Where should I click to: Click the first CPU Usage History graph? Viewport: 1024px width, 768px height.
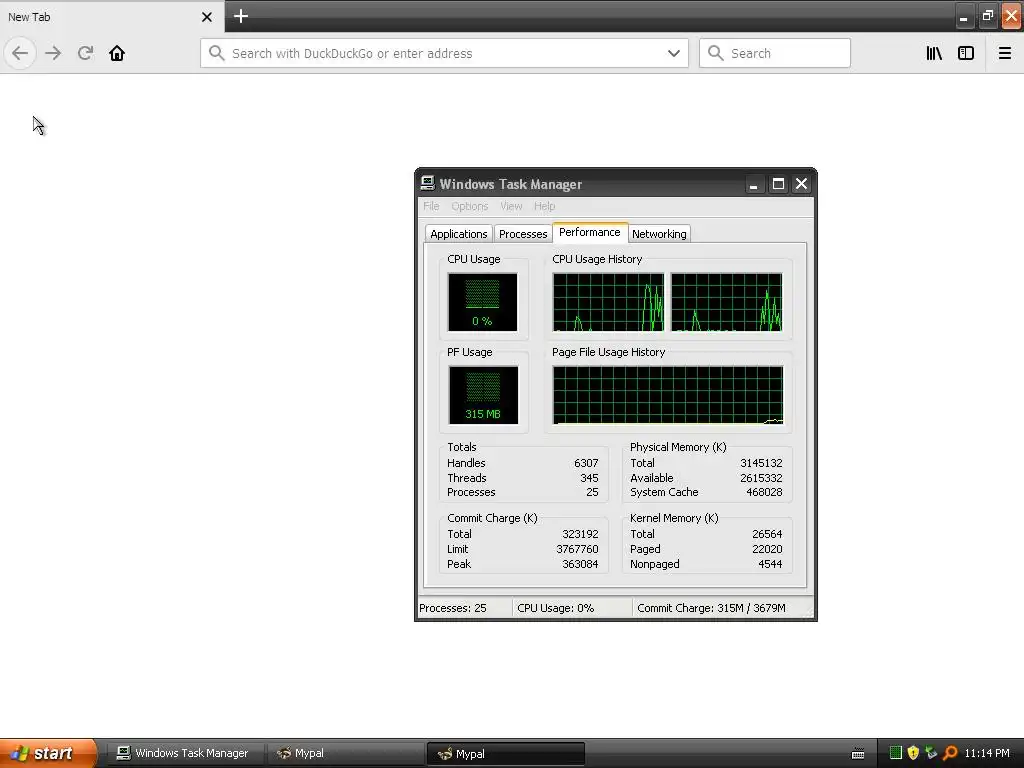608,302
